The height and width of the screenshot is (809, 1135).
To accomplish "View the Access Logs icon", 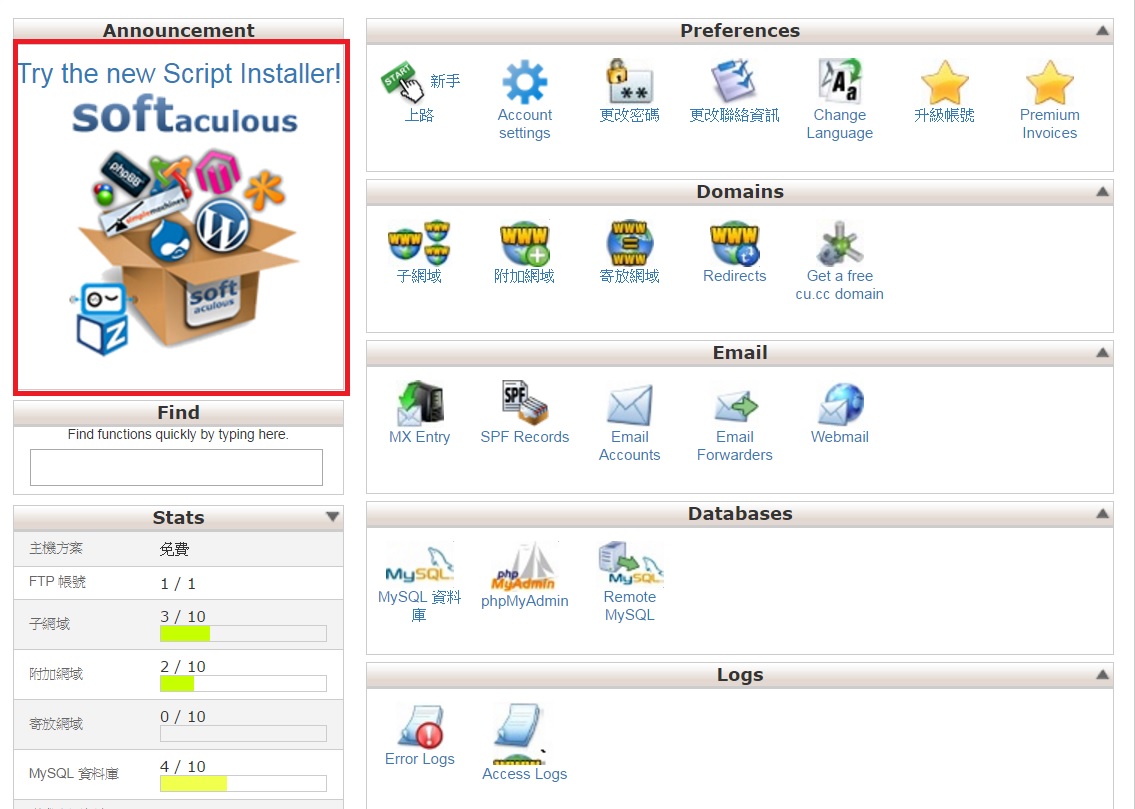I will point(519,734).
